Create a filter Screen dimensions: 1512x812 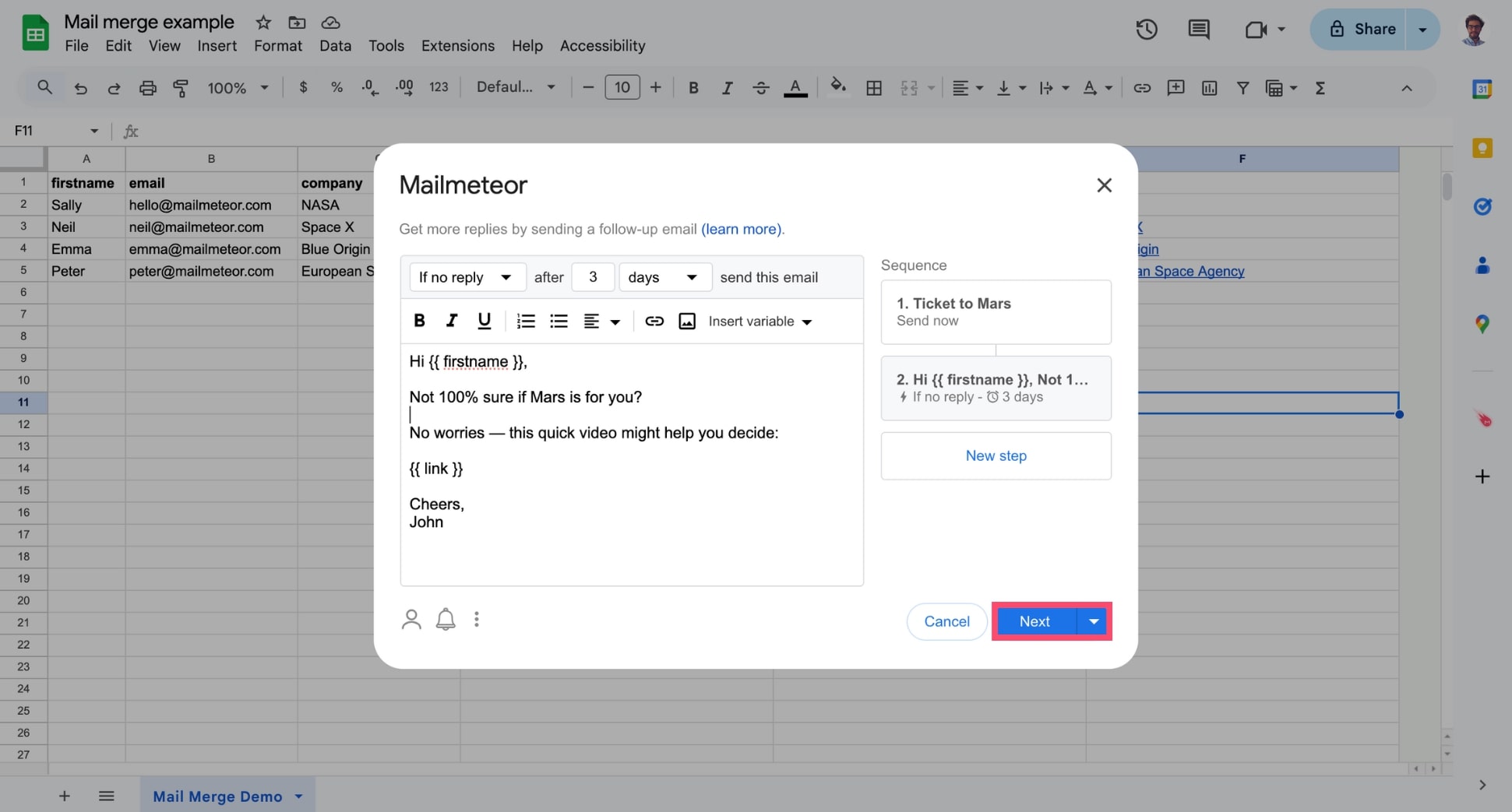(1243, 88)
